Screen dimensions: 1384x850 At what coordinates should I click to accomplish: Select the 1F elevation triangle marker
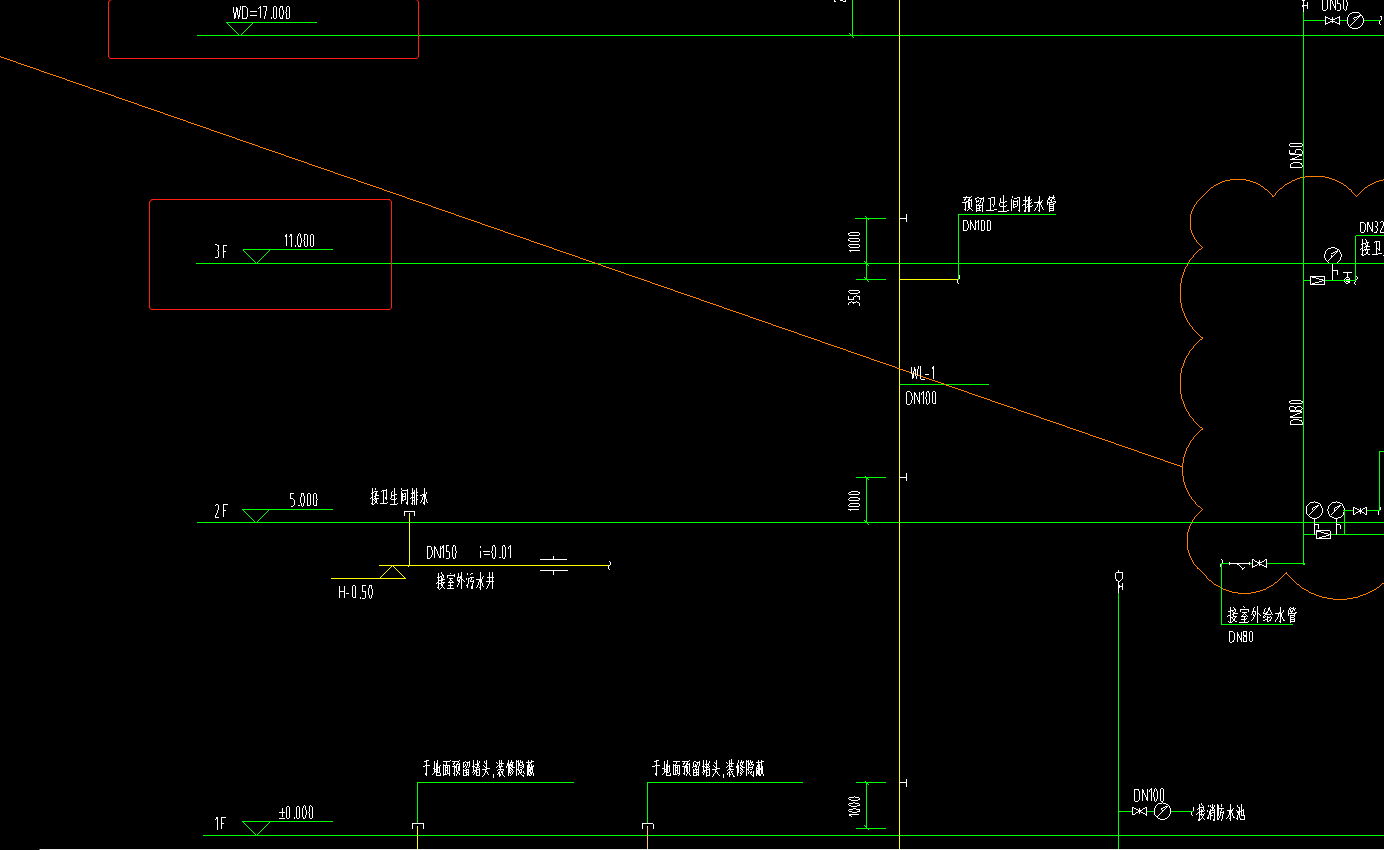click(x=259, y=828)
